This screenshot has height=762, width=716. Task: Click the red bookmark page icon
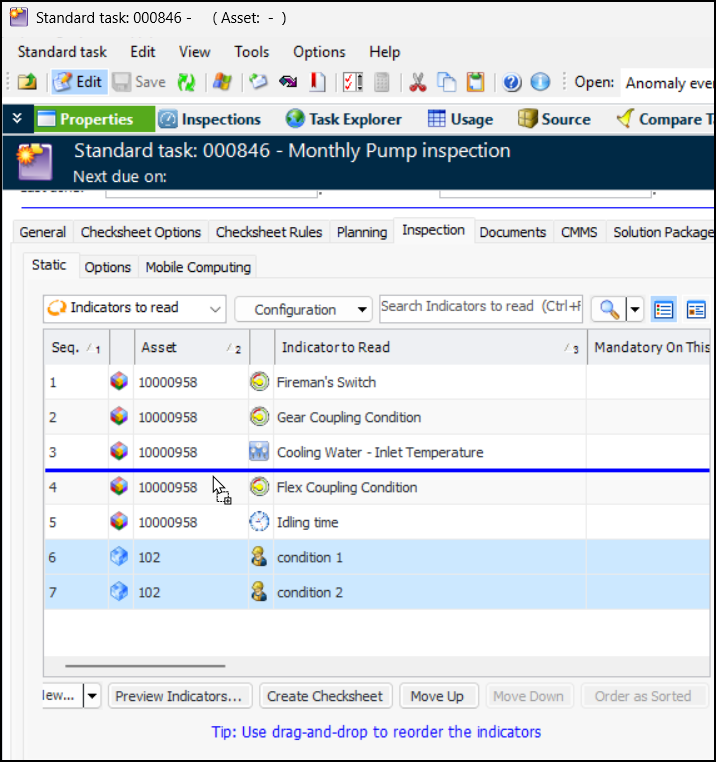[317, 82]
